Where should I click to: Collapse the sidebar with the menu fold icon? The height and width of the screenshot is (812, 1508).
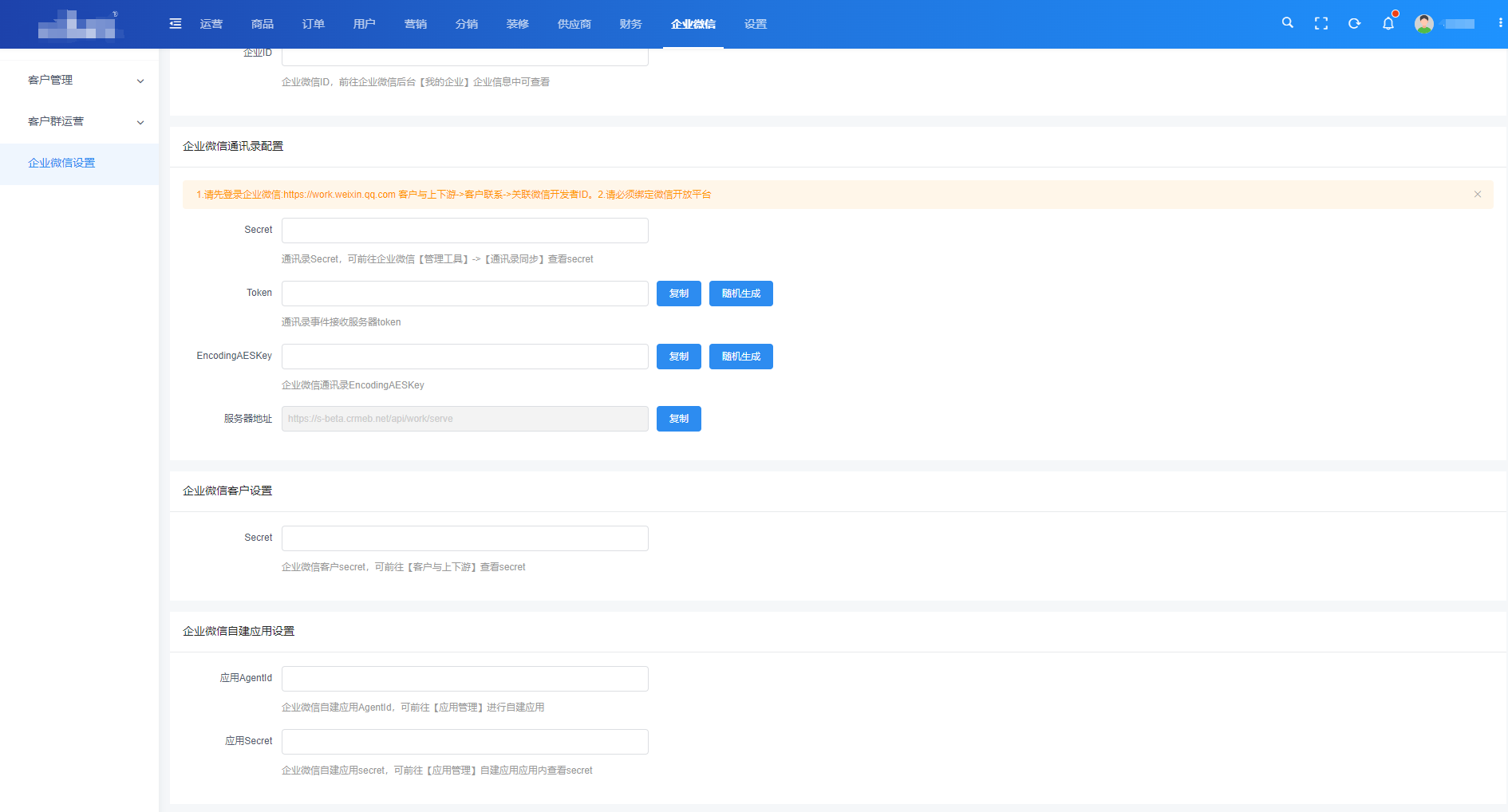[x=176, y=24]
